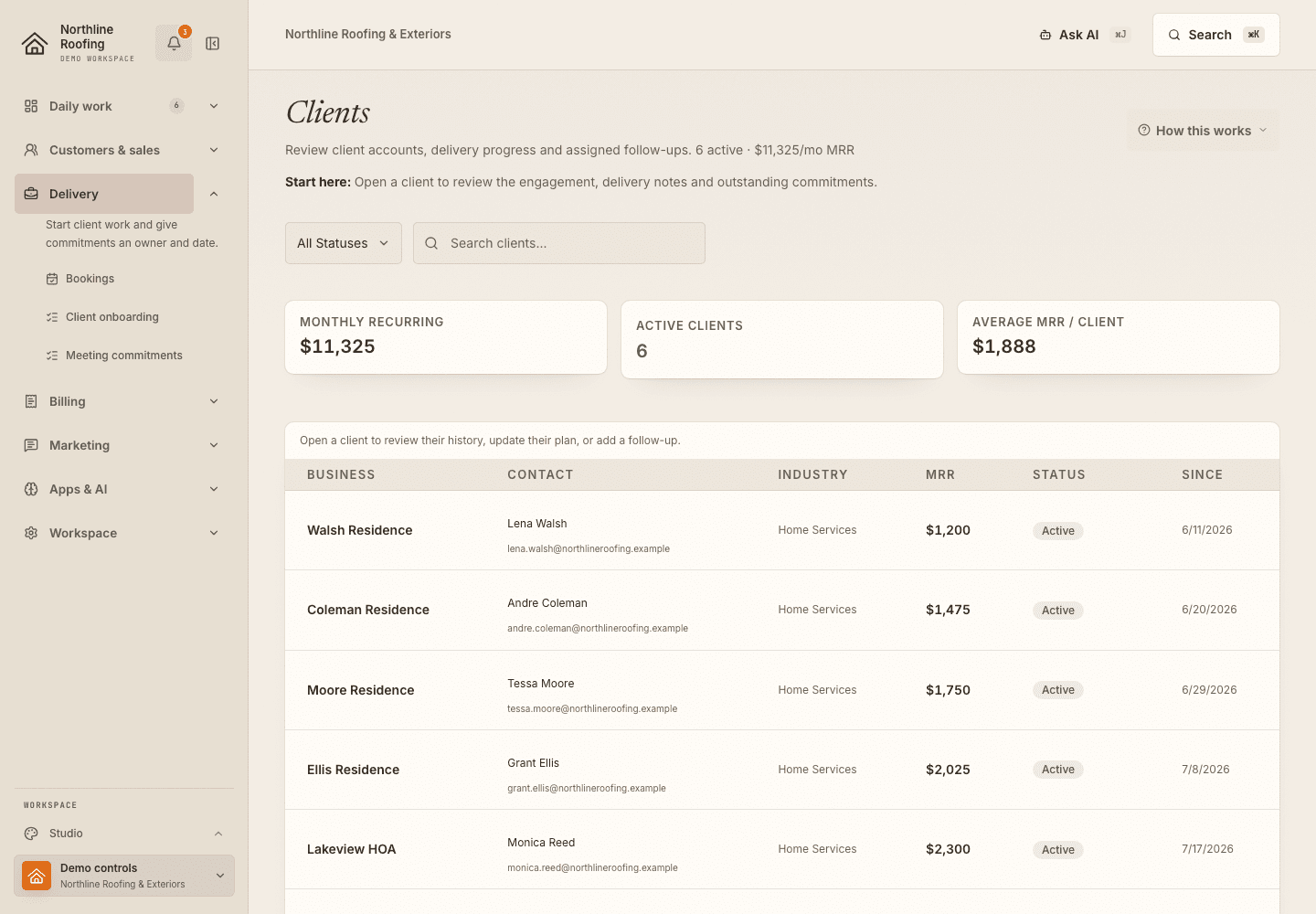Open Meeting commitments
Image resolution: width=1316 pixels, height=914 pixels.
123,356
